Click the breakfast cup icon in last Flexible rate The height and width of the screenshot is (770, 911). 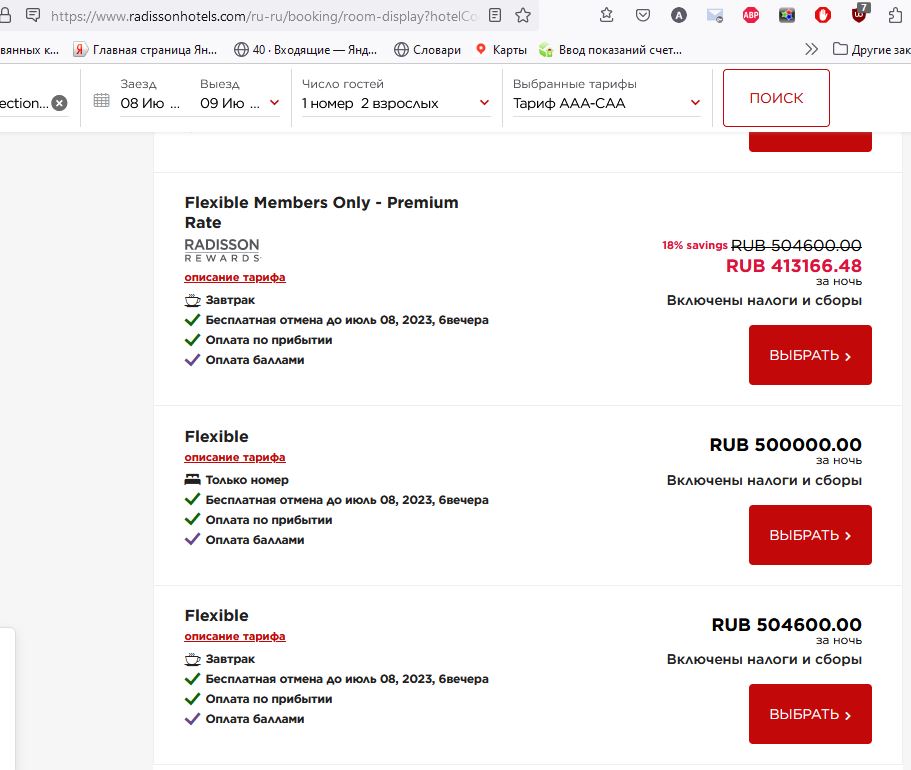tap(192, 659)
